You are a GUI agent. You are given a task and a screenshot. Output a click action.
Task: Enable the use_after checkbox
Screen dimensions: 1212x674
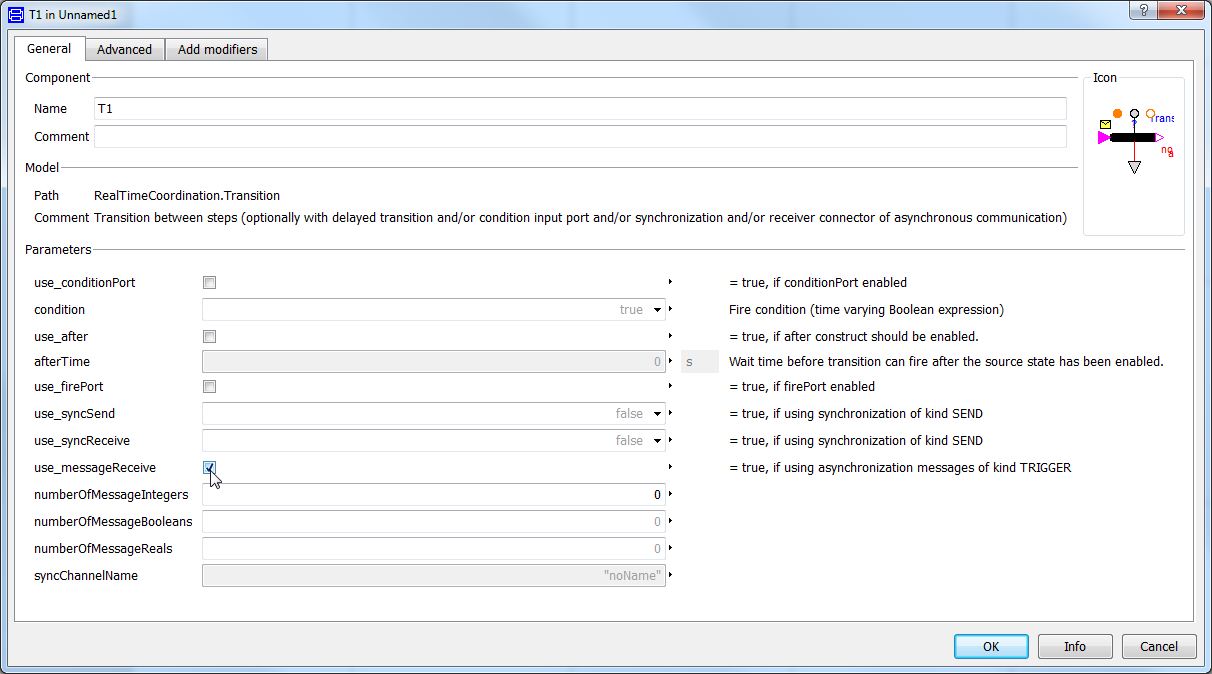click(x=209, y=337)
